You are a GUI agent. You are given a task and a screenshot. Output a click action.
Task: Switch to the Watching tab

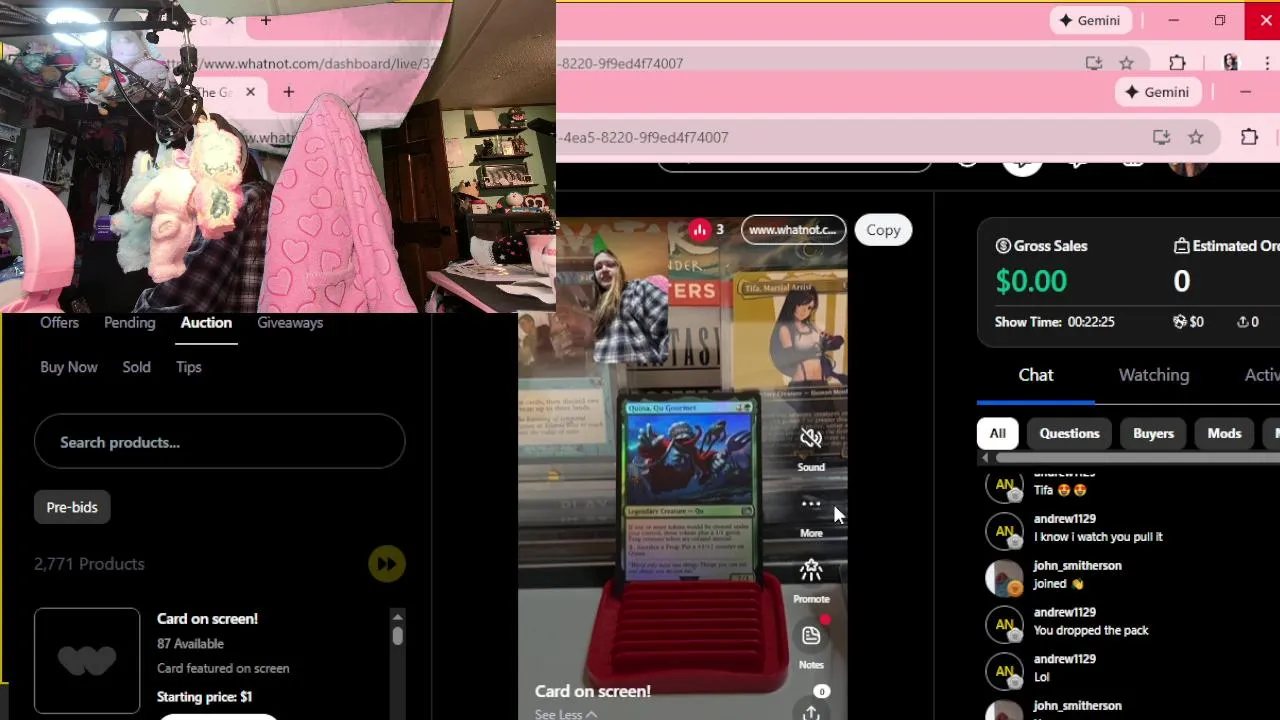(1154, 375)
